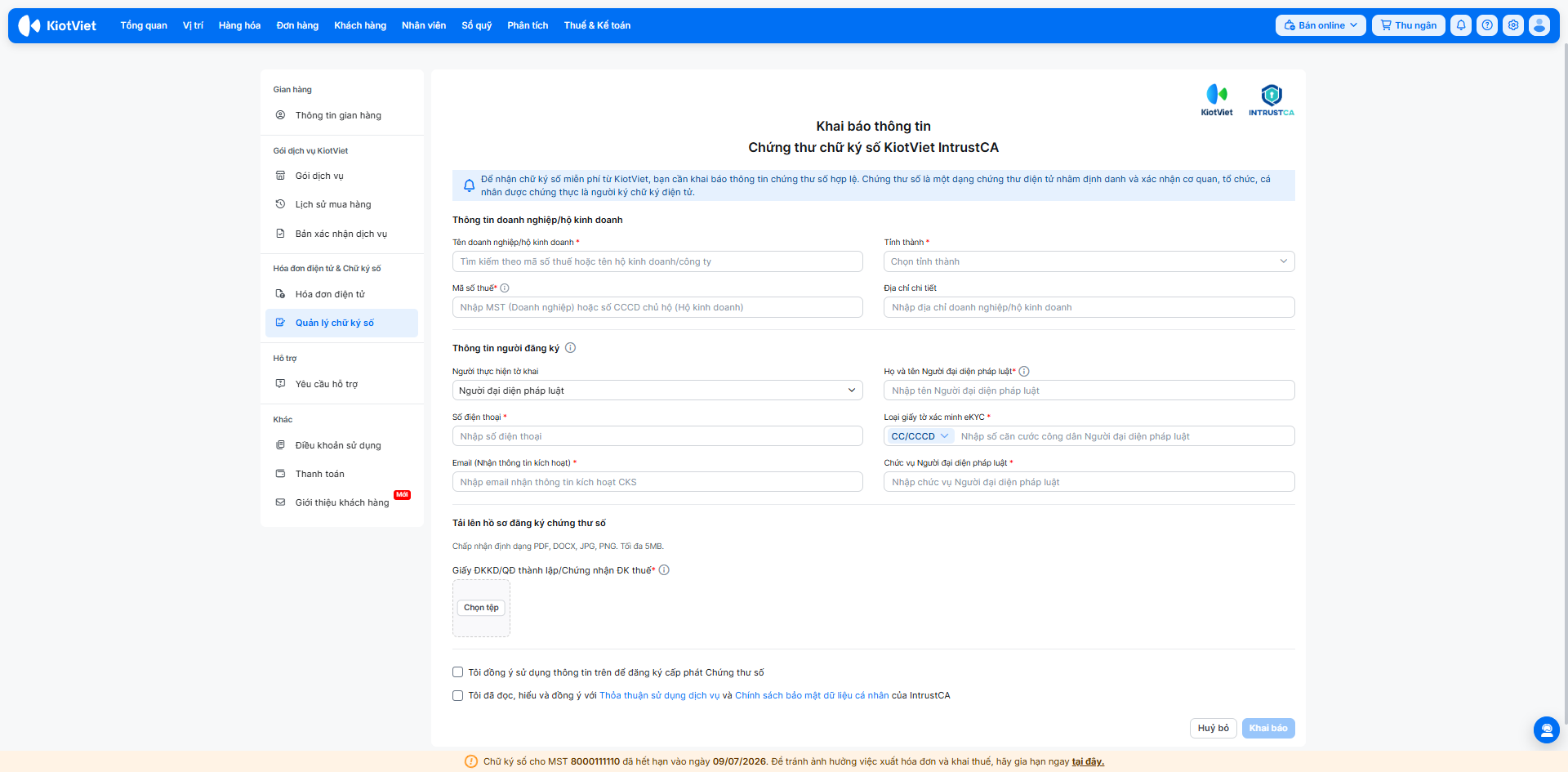Image resolution: width=1568 pixels, height=772 pixels.
Task: Click the Thông tin gian hàng icon
Action: pyautogui.click(x=280, y=115)
